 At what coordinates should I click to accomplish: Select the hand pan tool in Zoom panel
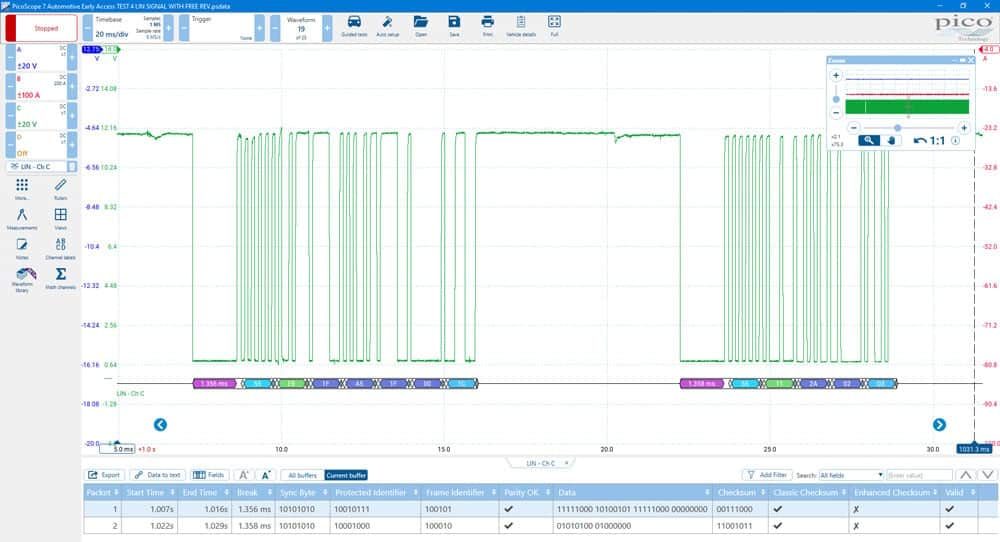click(891, 140)
